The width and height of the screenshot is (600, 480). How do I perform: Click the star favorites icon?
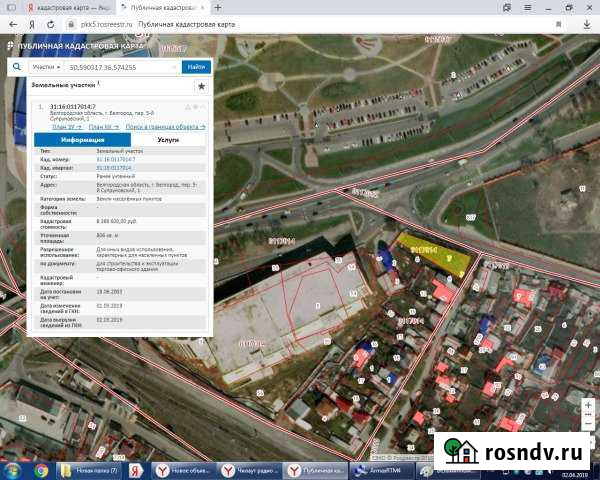click(x=201, y=88)
